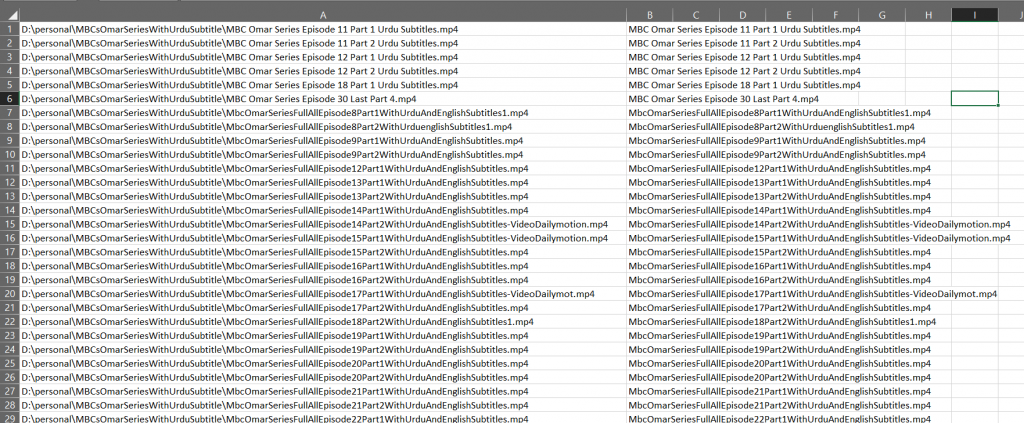This screenshot has height=423, width=1024.
Task: Click cell A18 Episode16Part1 full path
Action: tap(323, 266)
